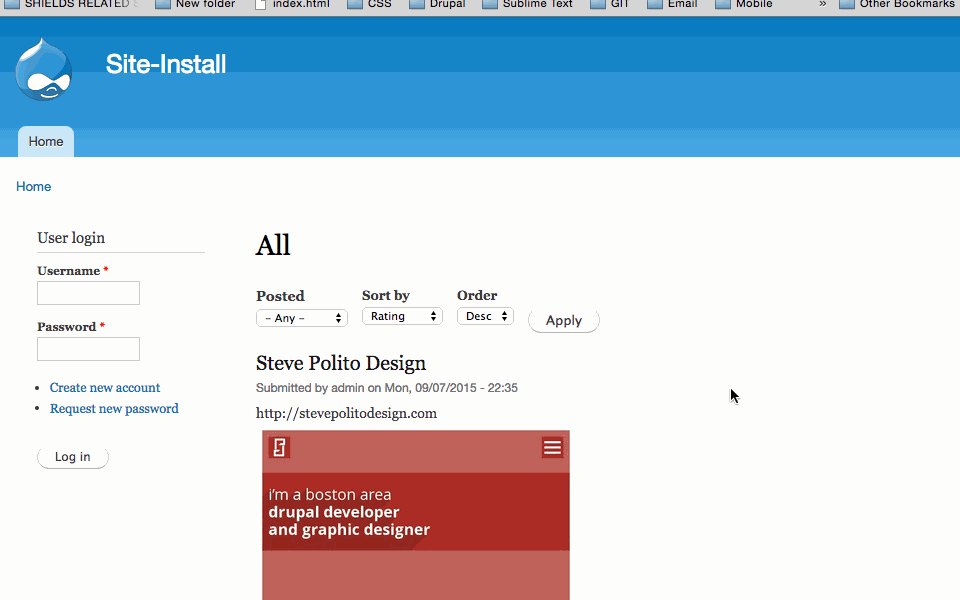This screenshot has height=600, width=960.
Task: Submit with the Log in button
Action: tap(73, 457)
